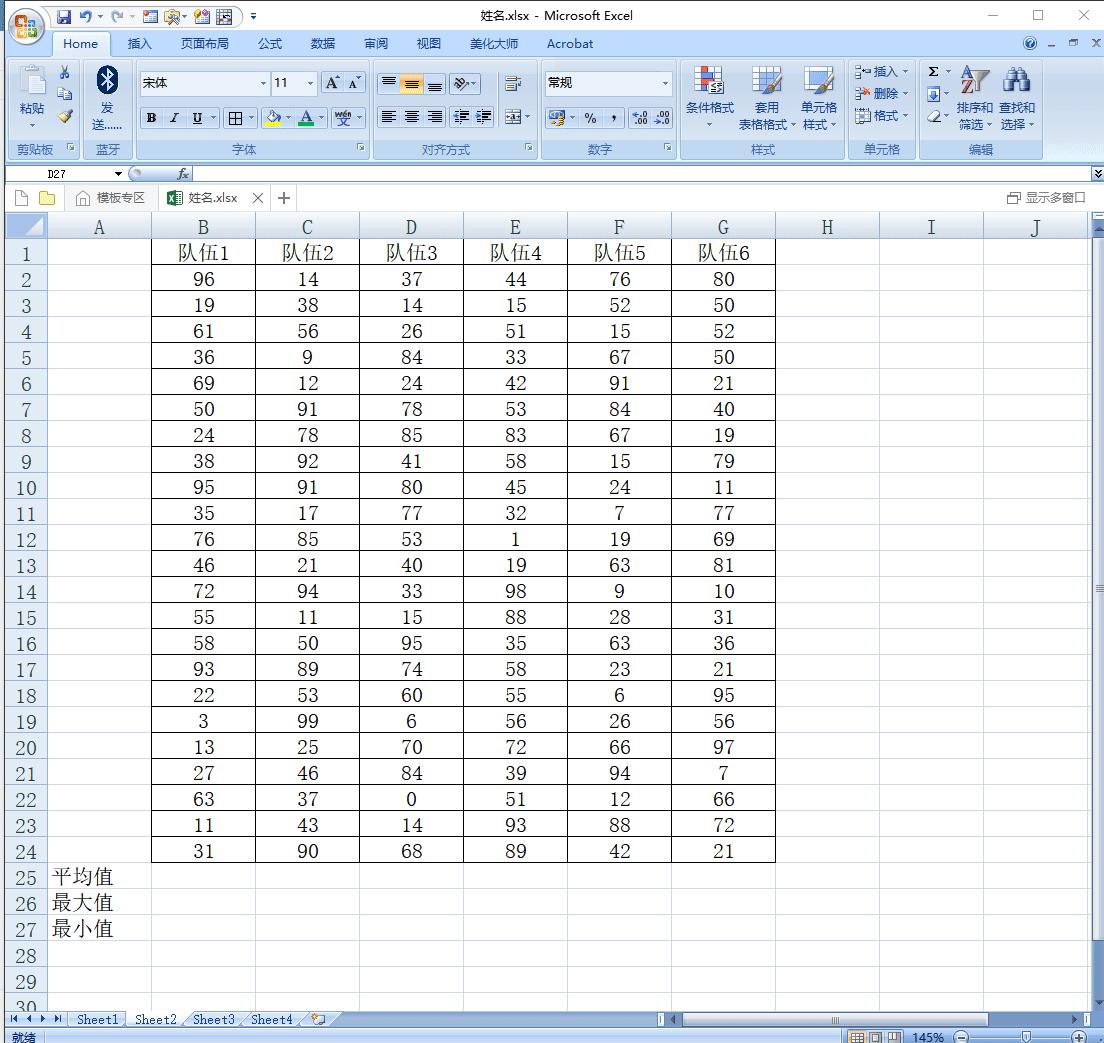Image resolution: width=1104 pixels, height=1043 pixels.
Task: Toggle center horizontal text alignment
Action: [x=412, y=117]
